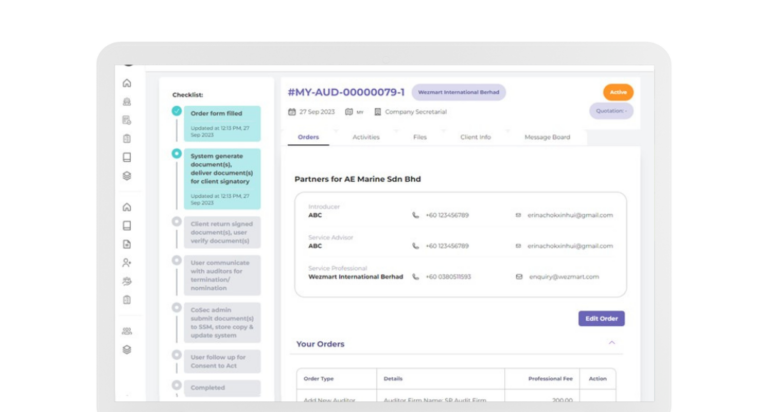
Task: Open the Client return signed document(s) card
Action: (222, 232)
